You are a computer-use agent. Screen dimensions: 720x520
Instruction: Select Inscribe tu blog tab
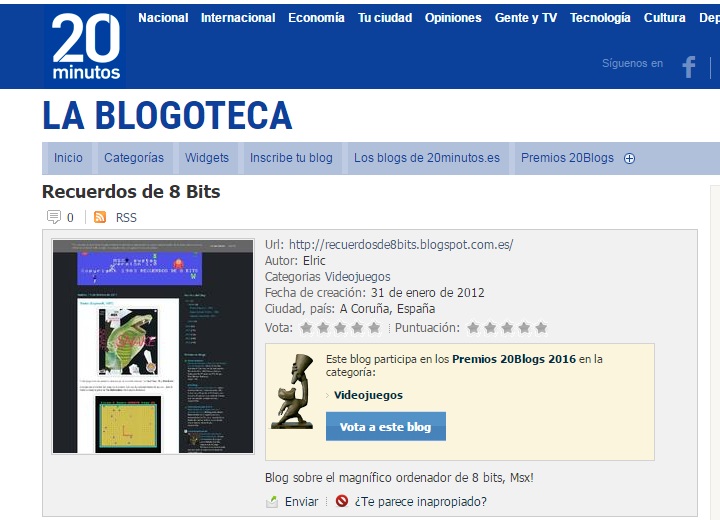coord(291,158)
